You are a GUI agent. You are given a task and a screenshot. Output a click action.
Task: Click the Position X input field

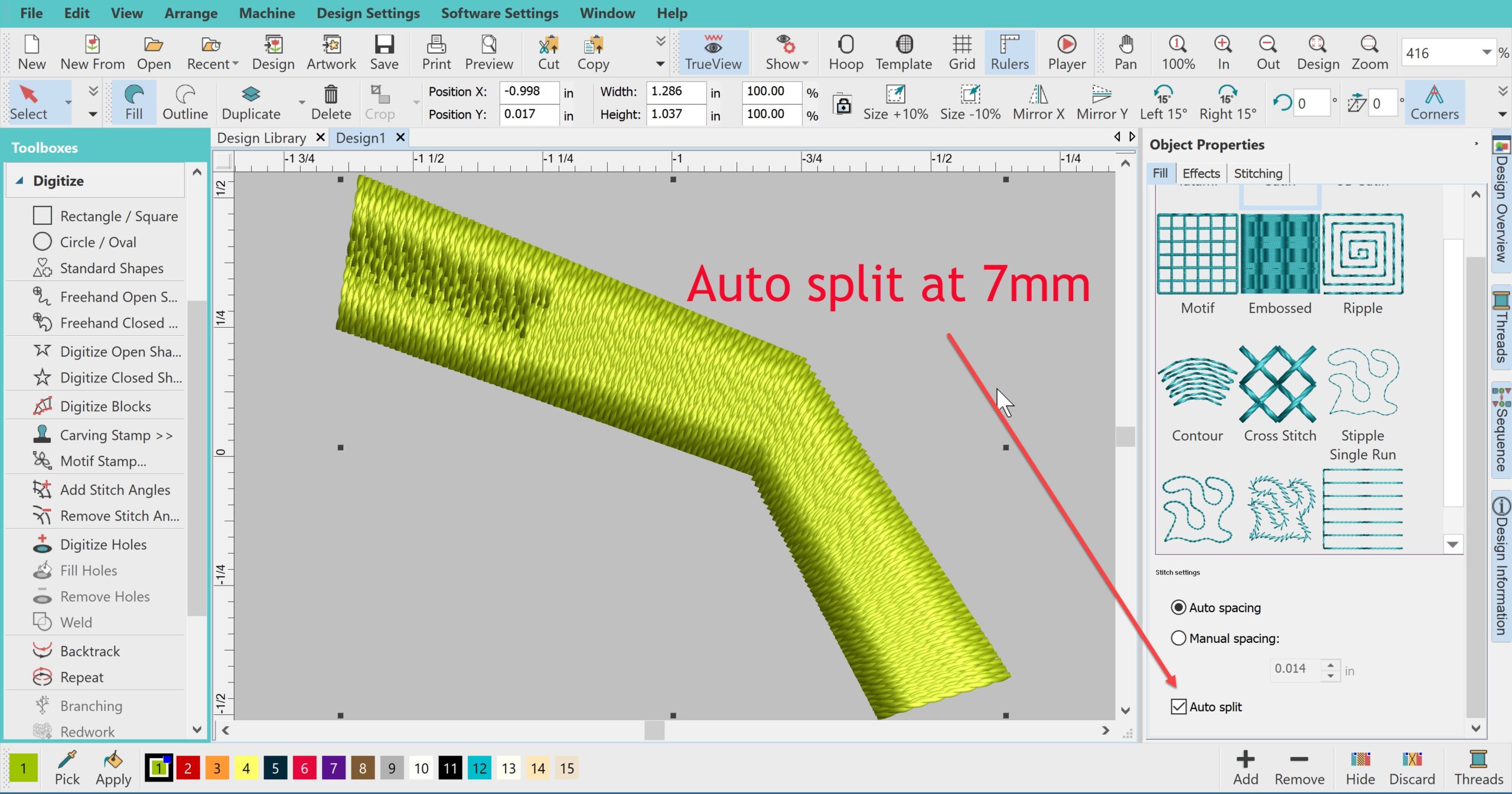529,92
